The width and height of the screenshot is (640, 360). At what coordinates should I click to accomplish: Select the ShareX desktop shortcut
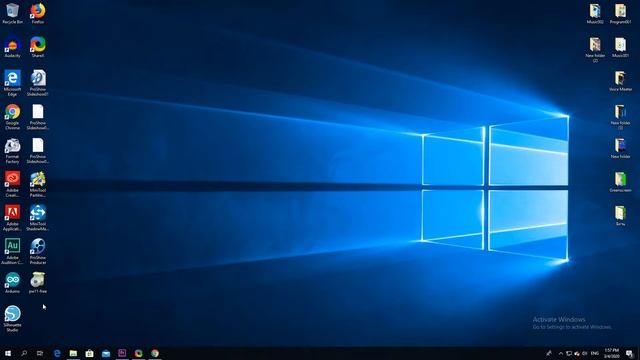(x=38, y=47)
